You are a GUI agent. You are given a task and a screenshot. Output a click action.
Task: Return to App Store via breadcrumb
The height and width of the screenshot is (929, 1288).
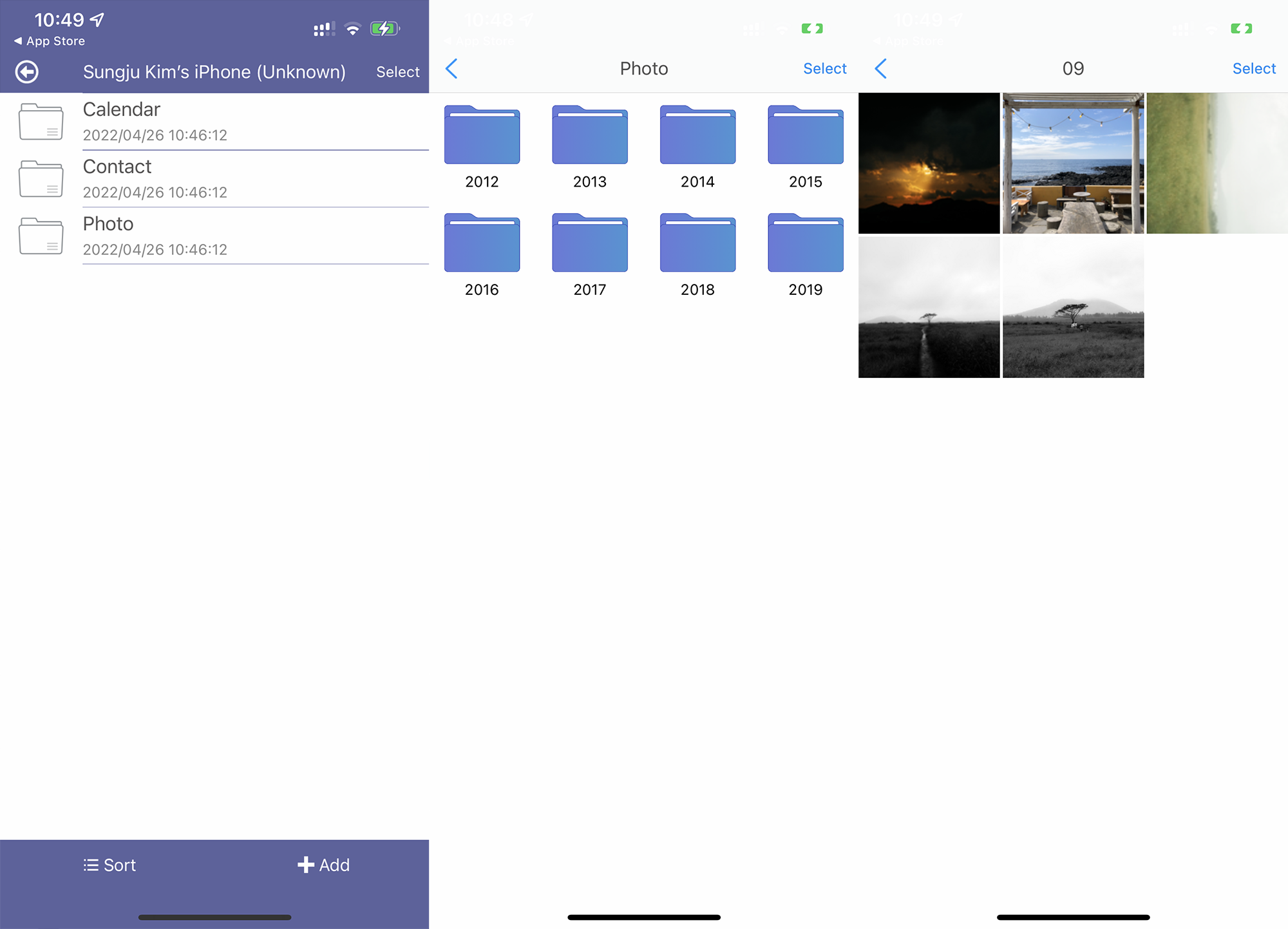point(50,41)
